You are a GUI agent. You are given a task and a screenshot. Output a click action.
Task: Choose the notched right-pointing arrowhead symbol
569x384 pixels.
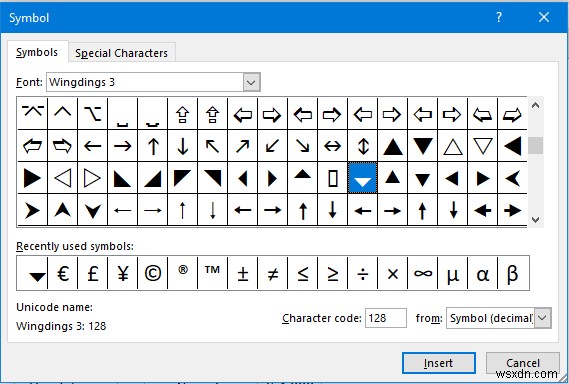tap(32, 210)
